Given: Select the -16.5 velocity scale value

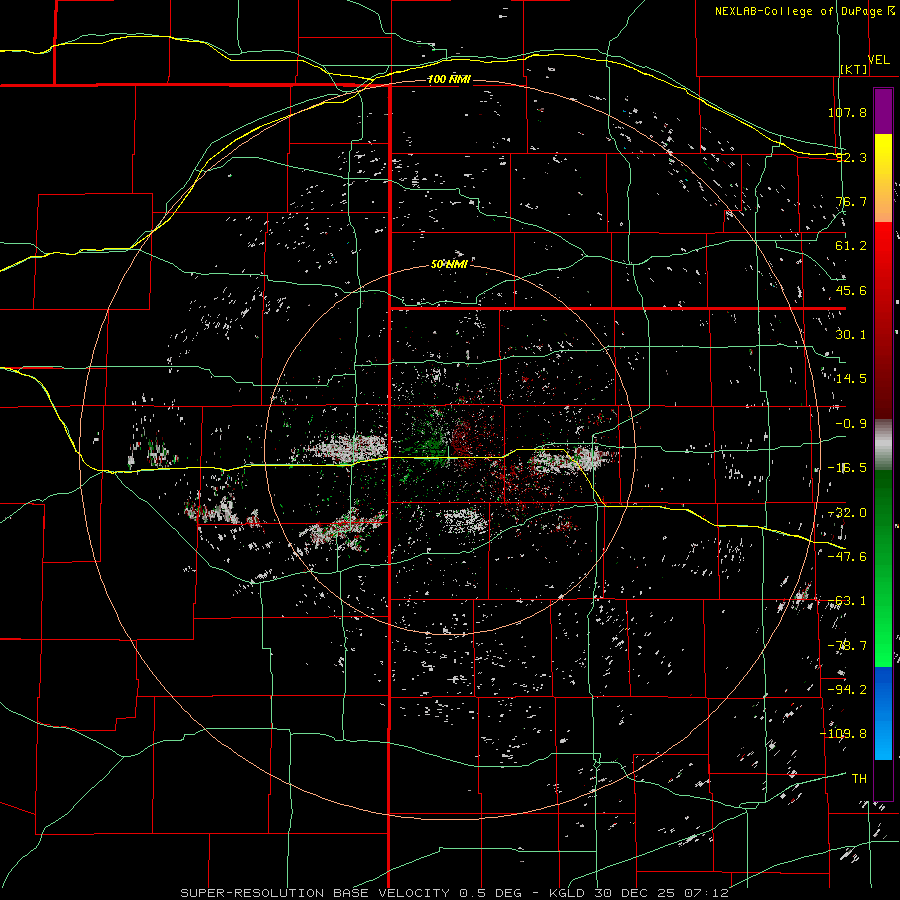Looking at the screenshot, I should (847, 468).
